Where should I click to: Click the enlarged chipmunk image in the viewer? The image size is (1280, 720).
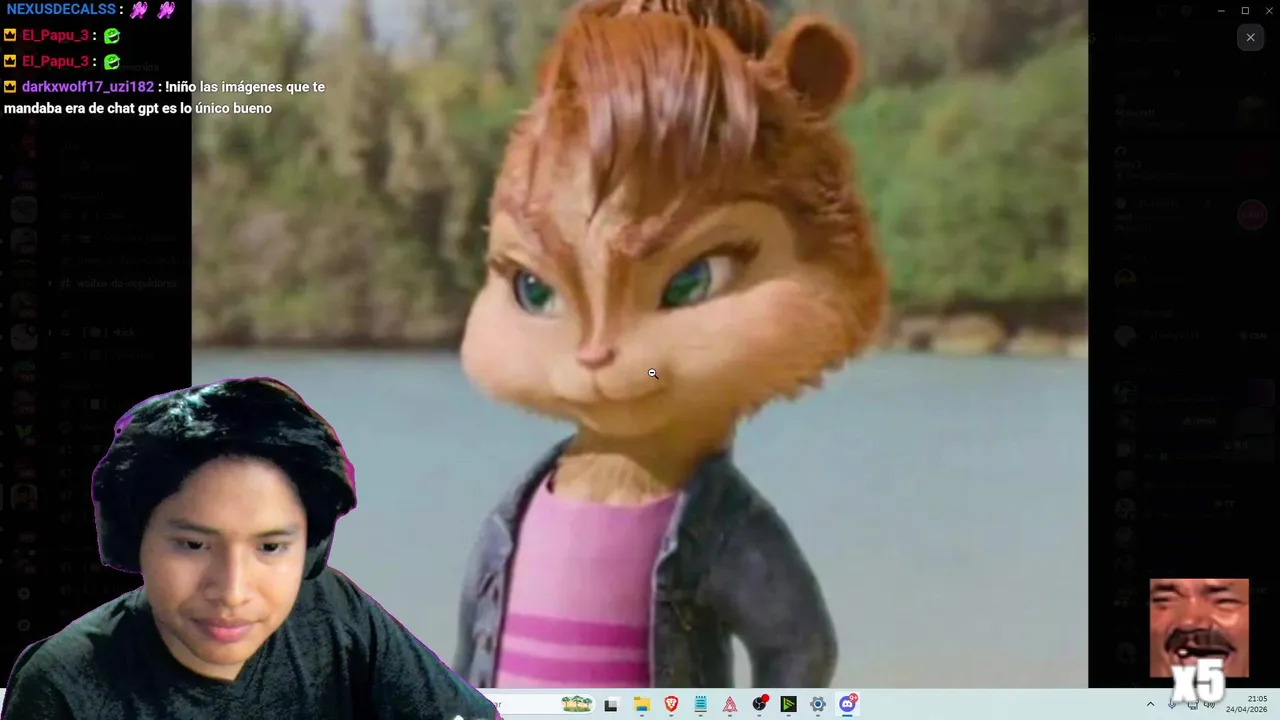(640, 344)
